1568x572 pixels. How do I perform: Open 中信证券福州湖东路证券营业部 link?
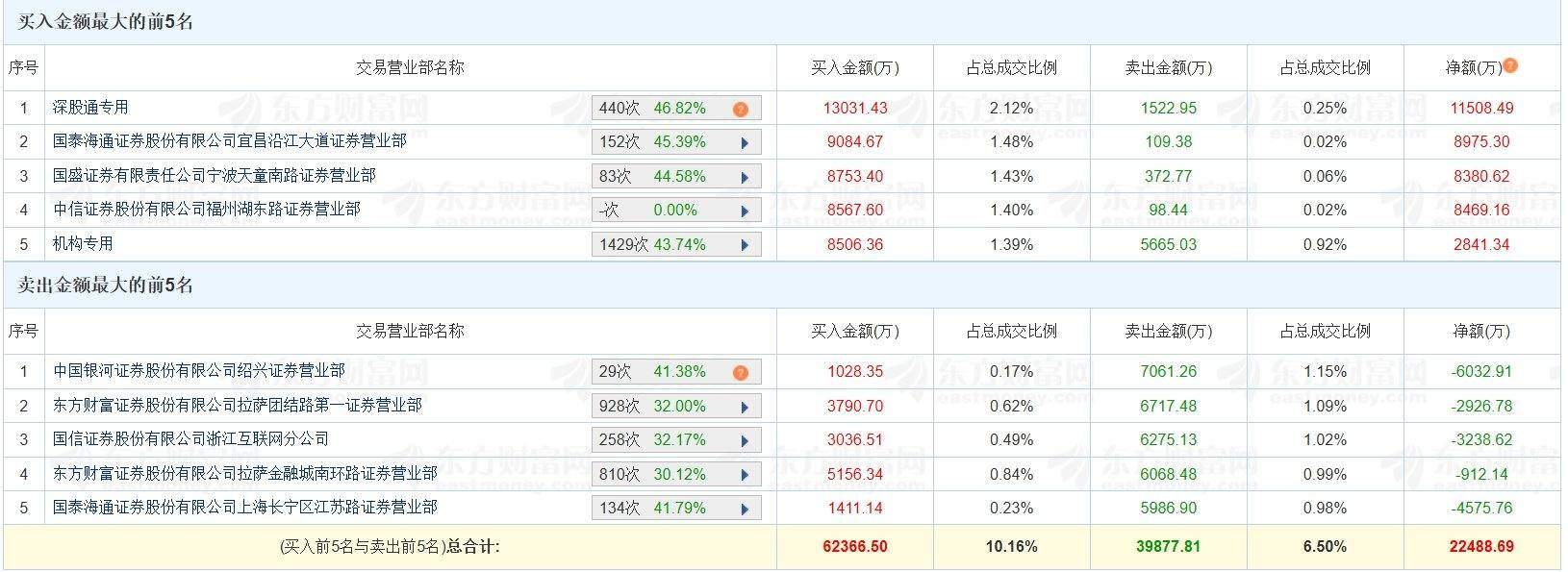tap(207, 210)
